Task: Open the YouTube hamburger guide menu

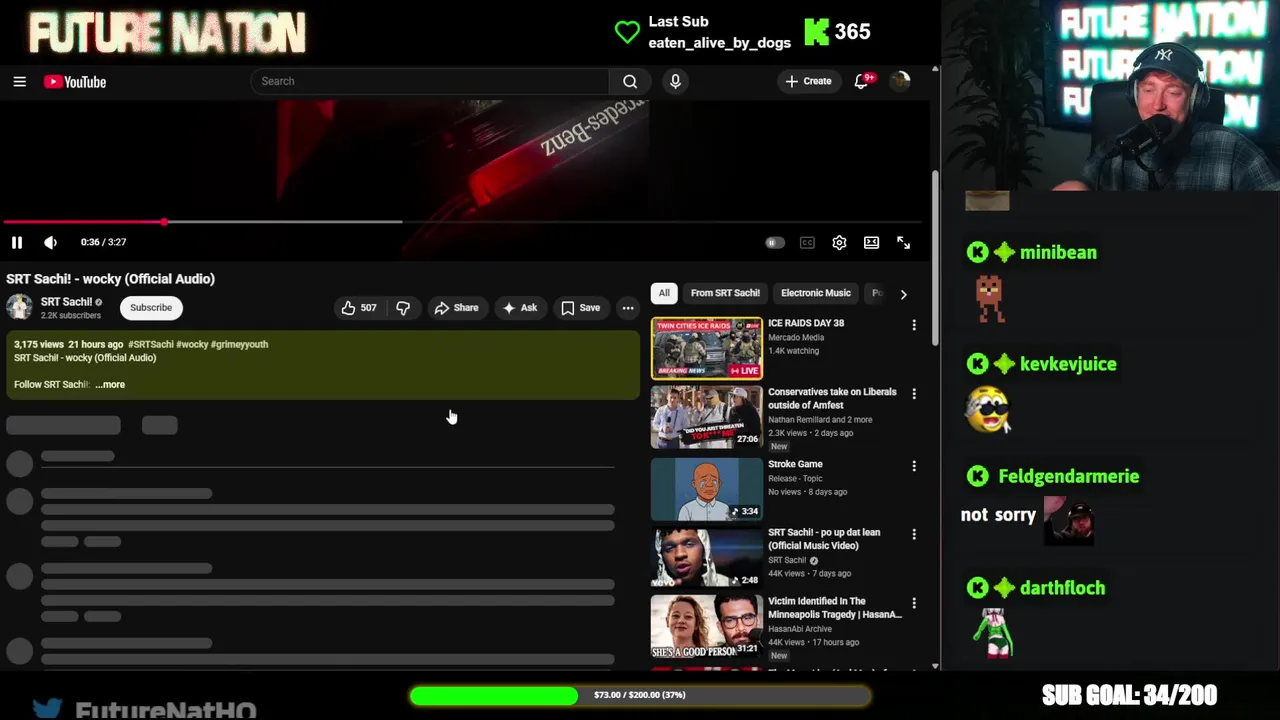Action: [x=19, y=82]
